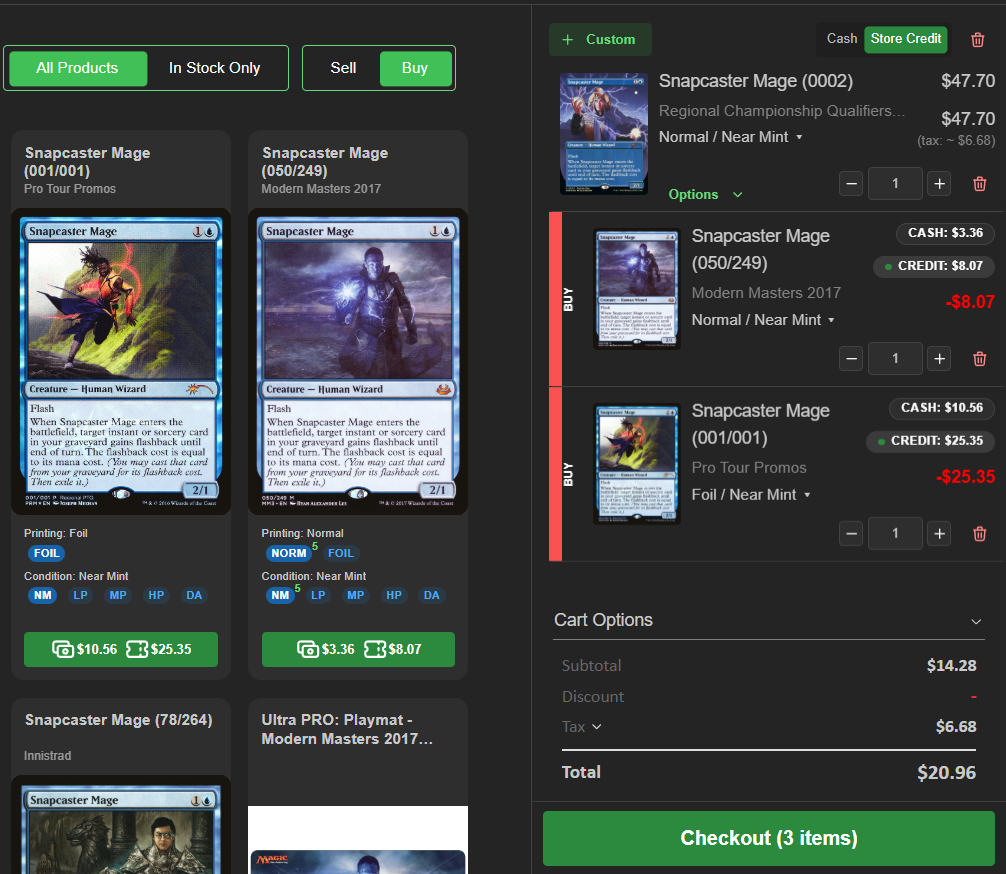
Task: Increase quantity of Snapcaster Mage (0002)
Action: [938, 184]
